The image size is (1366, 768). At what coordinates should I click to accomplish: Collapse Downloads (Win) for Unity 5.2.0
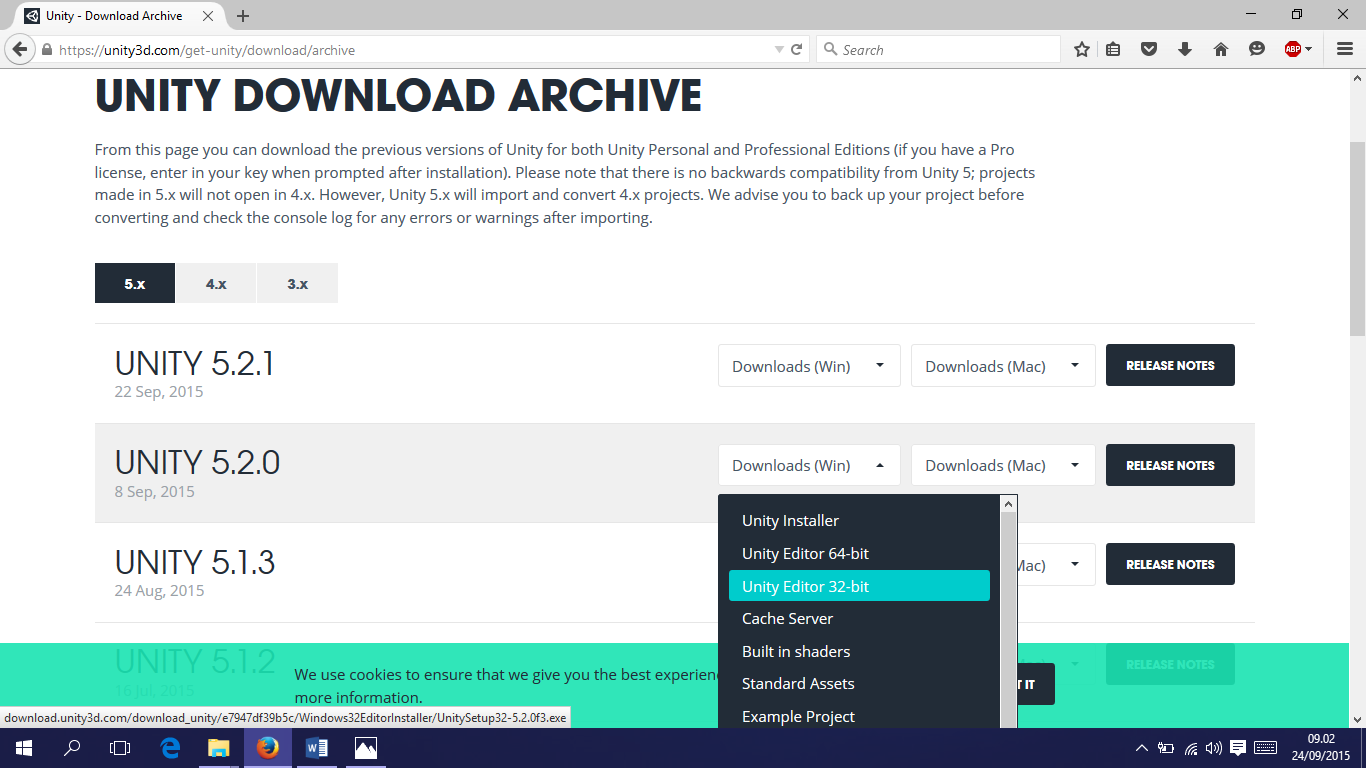tap(809, 465)
